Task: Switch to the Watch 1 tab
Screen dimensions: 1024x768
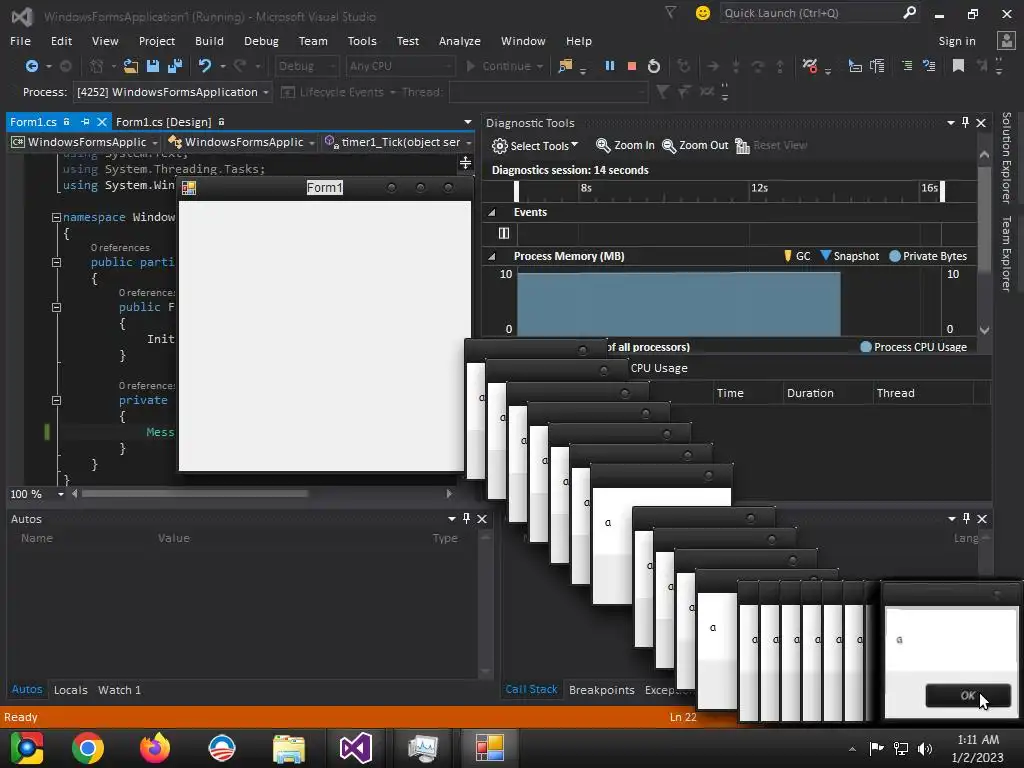Action: click(120, 690)
